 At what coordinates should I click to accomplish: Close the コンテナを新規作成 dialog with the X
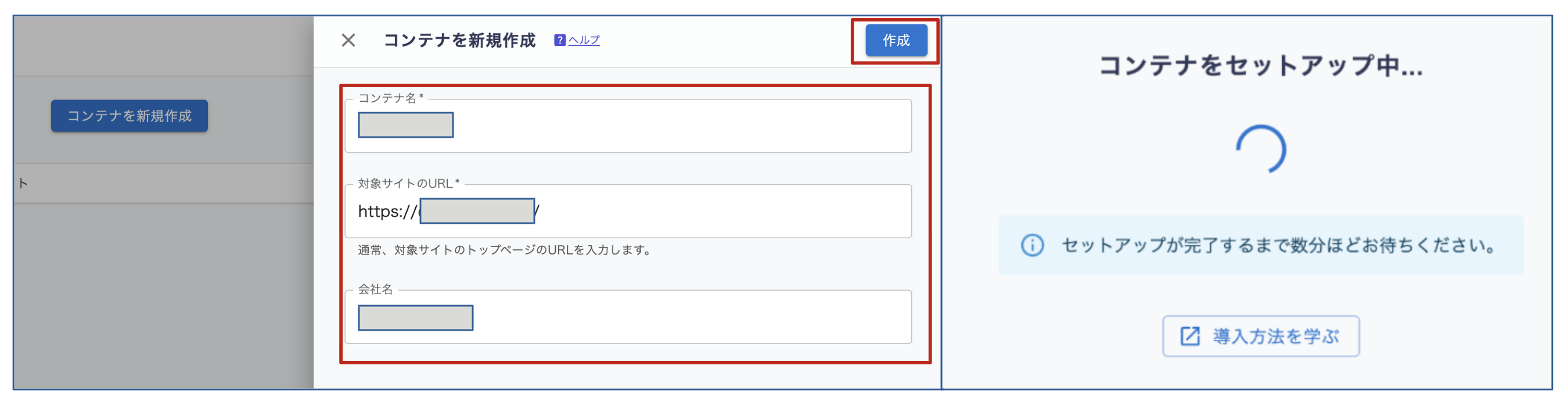(348, 40)
